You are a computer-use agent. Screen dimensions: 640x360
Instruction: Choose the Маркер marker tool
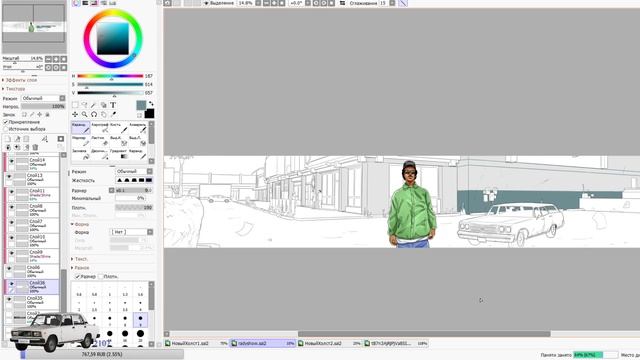[x=81, y=141]
